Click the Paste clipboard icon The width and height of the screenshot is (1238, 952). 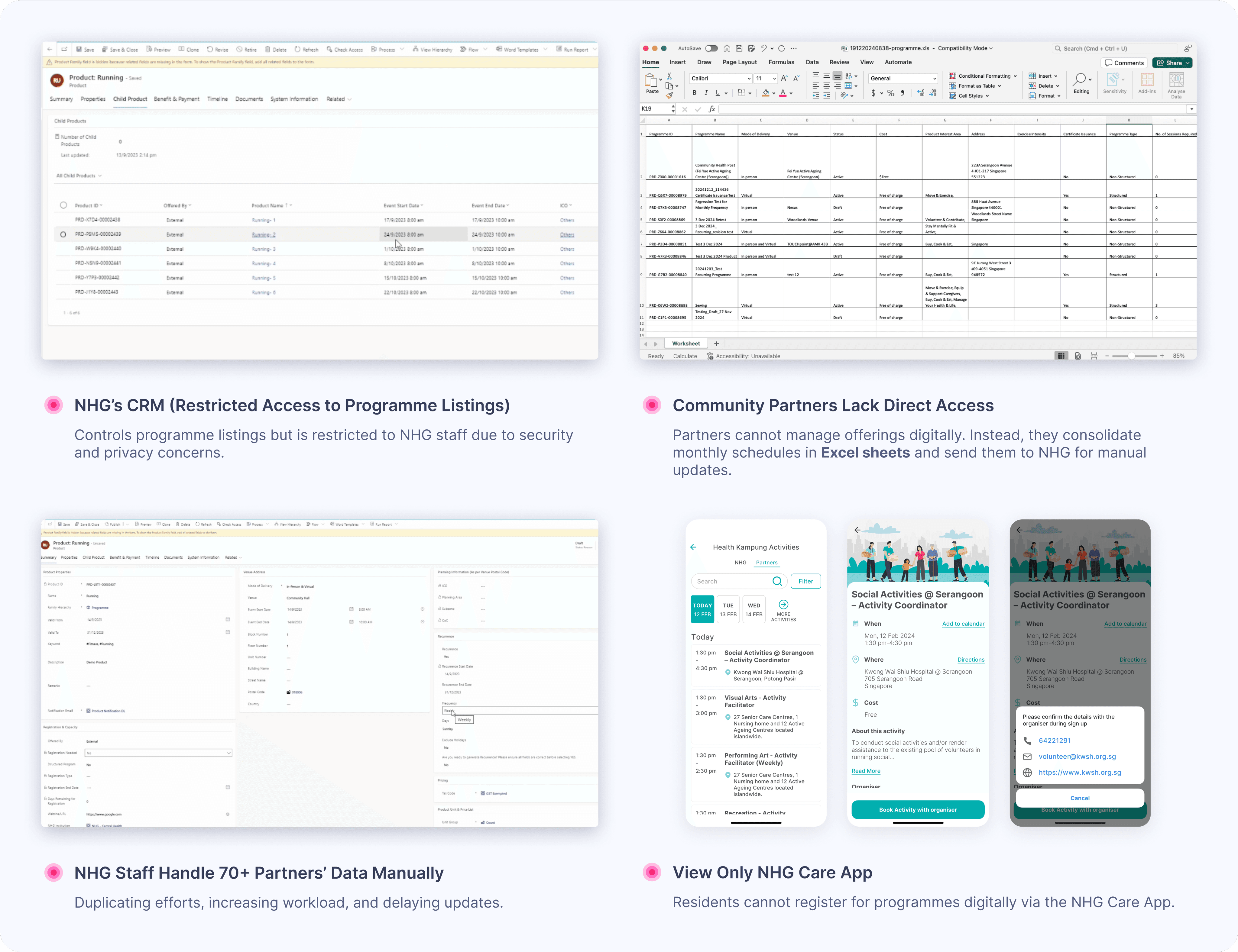[x=651, y=80]
